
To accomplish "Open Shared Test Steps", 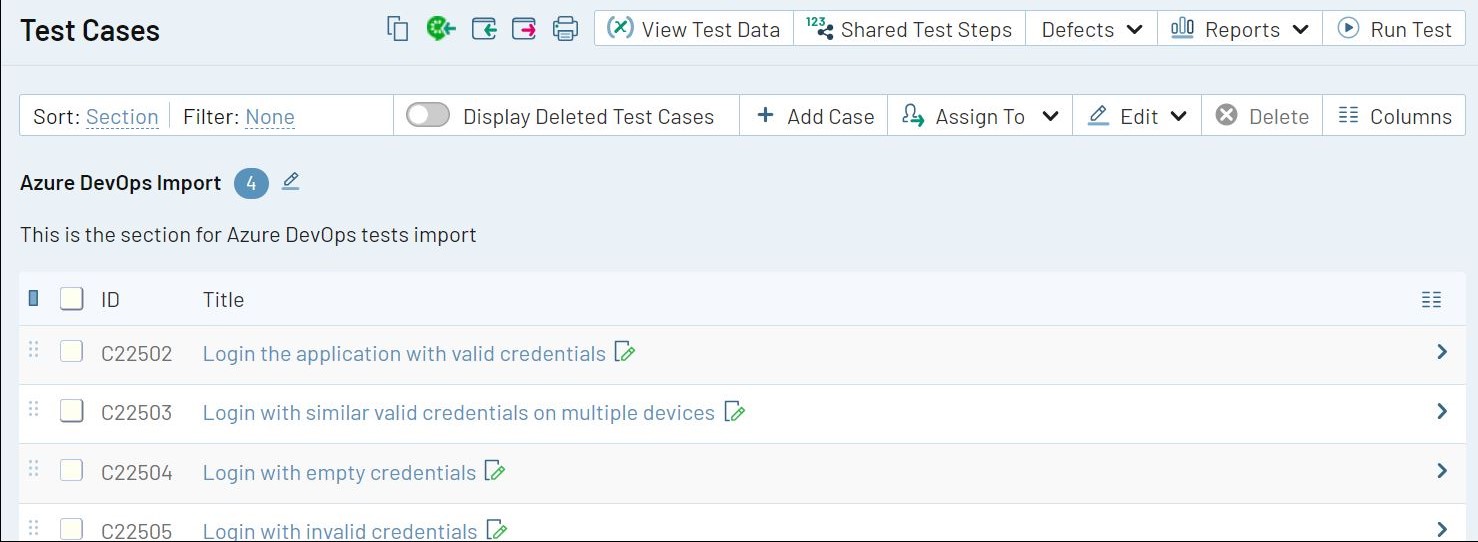I will pyautogui.click(x=909, y=29).
